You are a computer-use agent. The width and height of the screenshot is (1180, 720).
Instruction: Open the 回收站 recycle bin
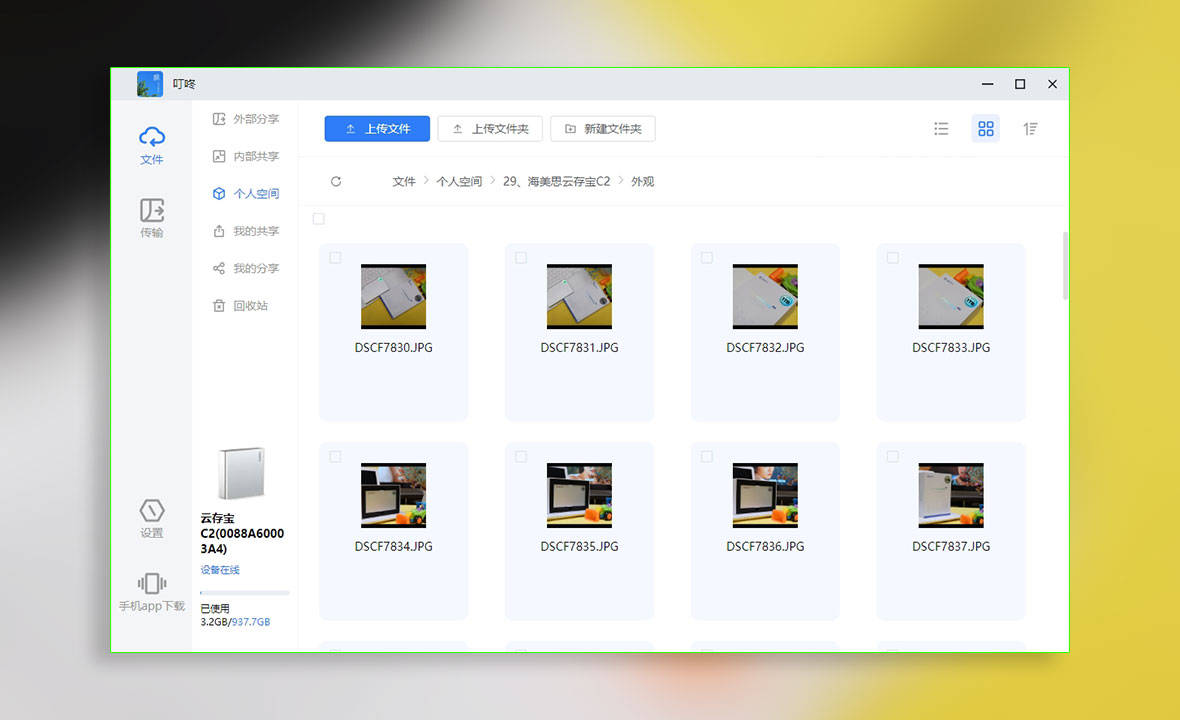[245, 305]
